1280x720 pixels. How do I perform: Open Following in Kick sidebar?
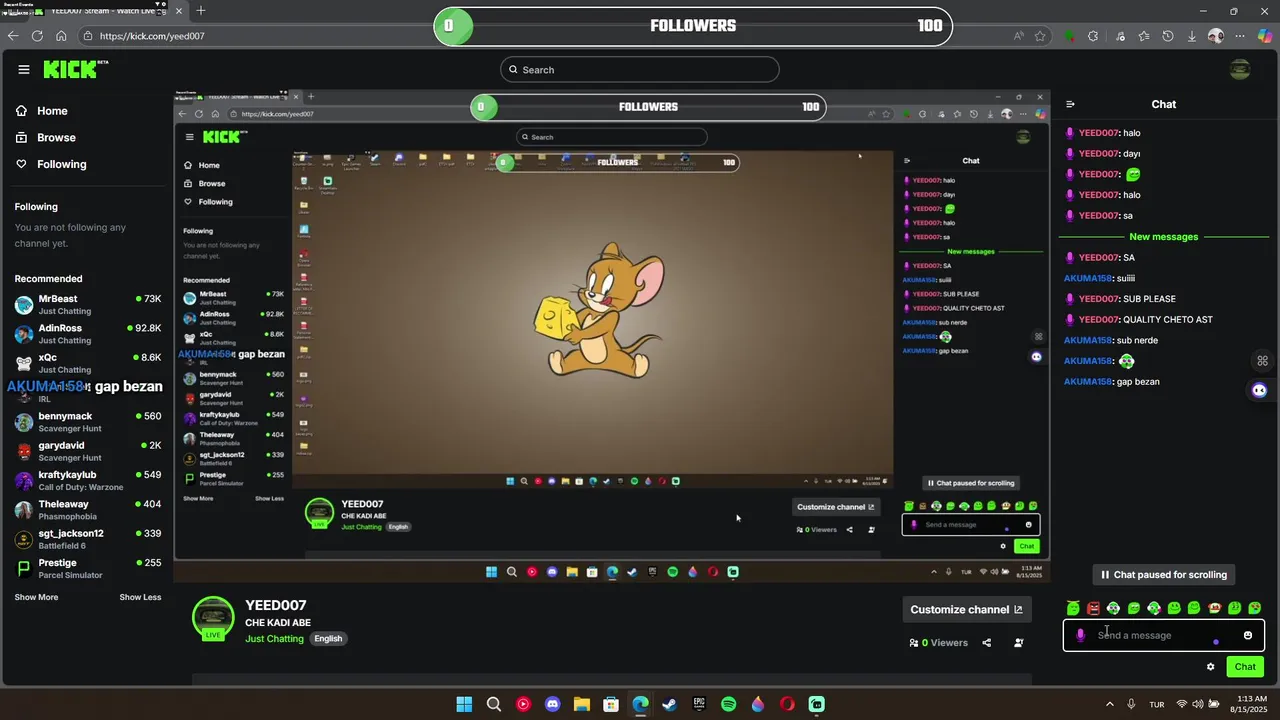tap(51, 164)
